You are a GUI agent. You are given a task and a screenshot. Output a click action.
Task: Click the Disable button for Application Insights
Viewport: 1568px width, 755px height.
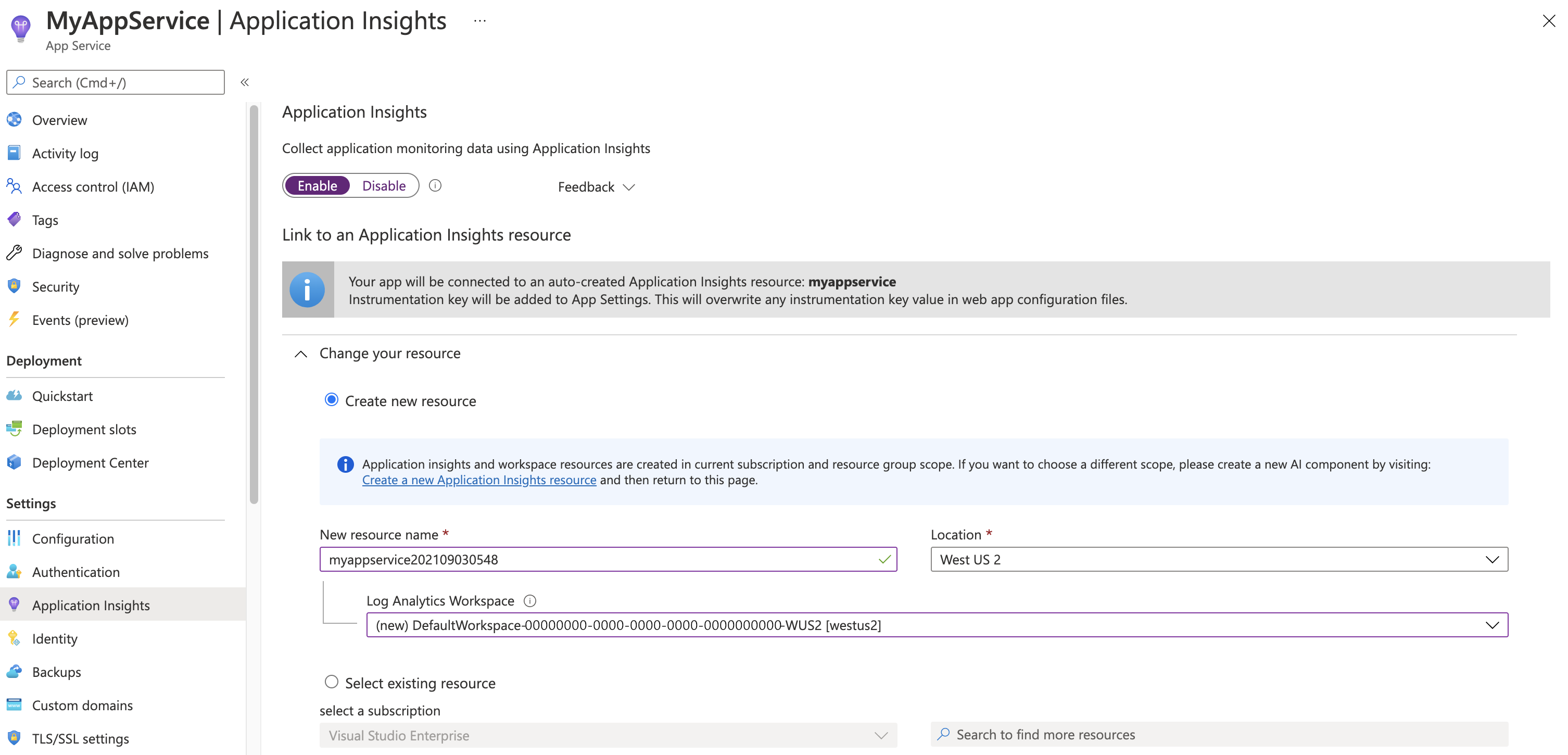click(x=384, y=185)
